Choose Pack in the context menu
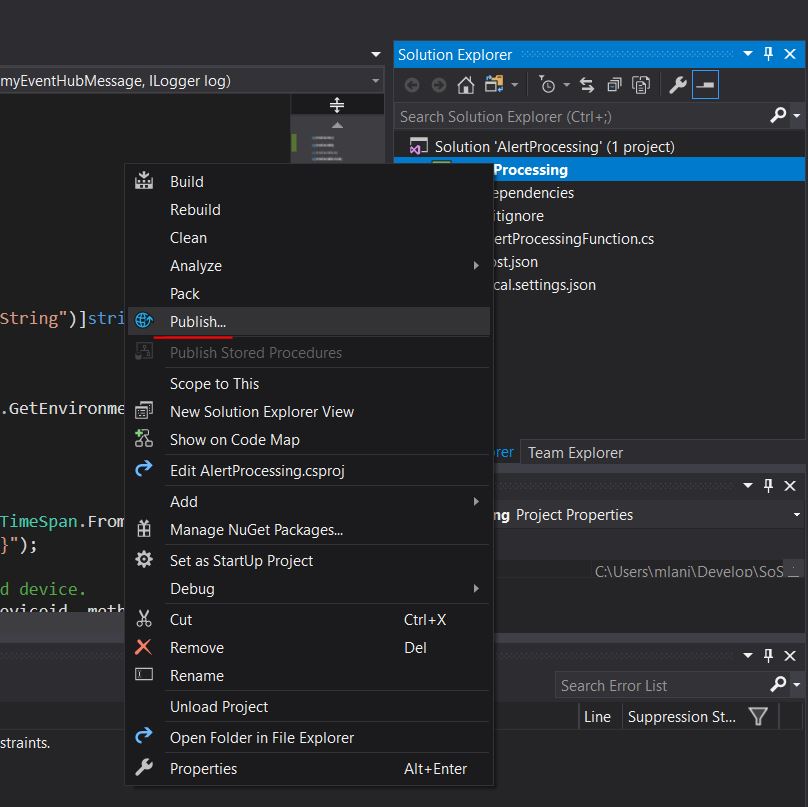Screen dimensions: 808x807 point(309,294)
